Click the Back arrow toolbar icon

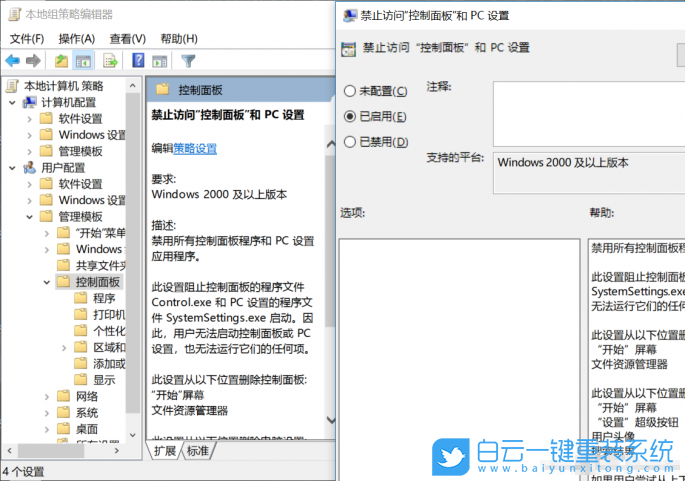(x=13, y=61)
